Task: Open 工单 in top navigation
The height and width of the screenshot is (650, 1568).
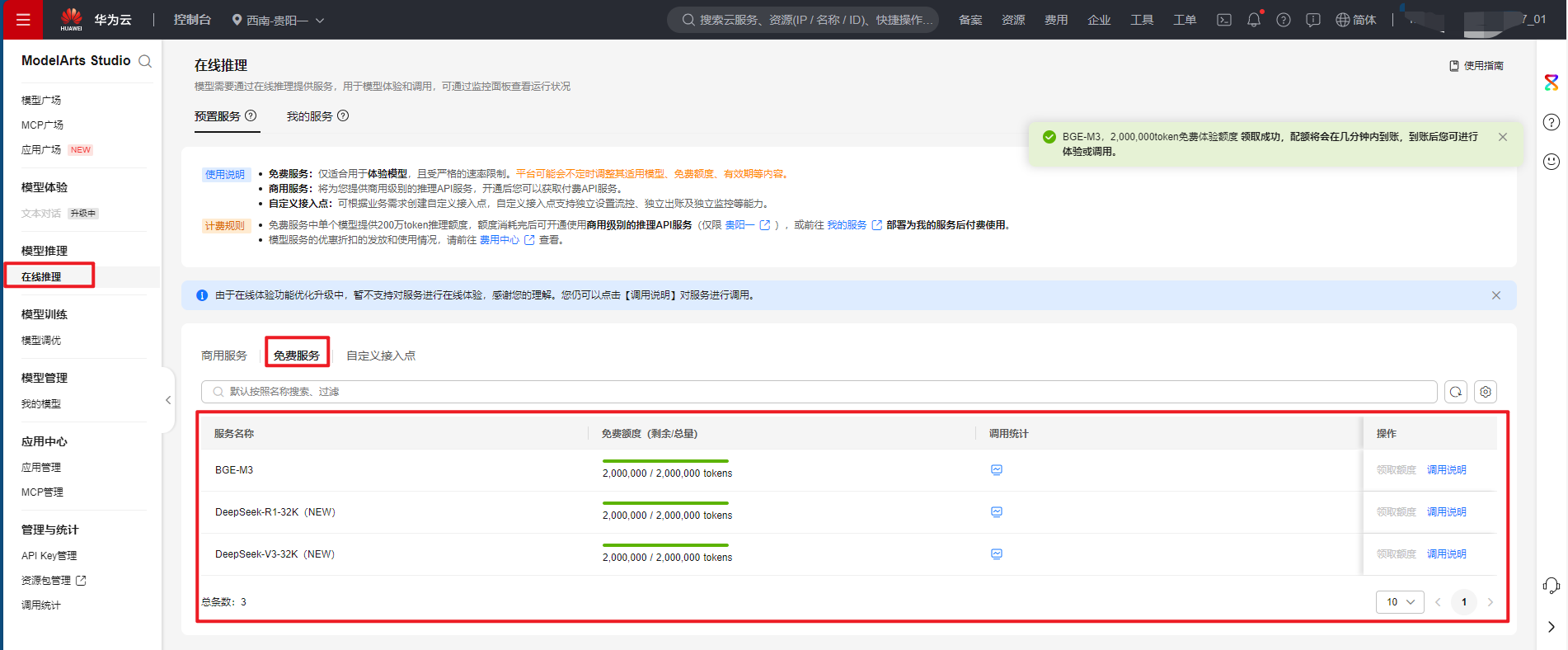Action: pos(1185,20)
